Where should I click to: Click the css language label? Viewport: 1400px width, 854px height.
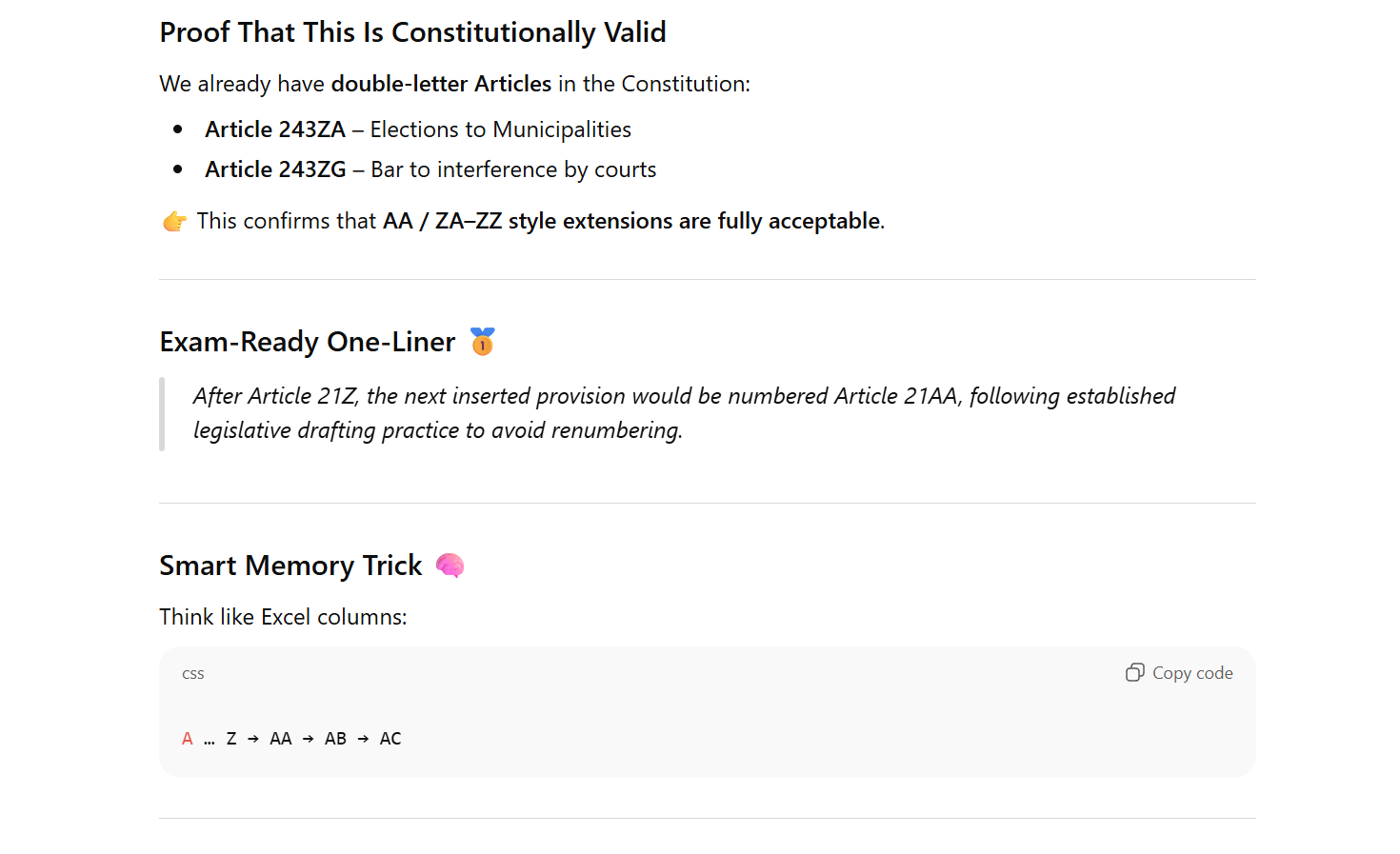click(193, 674)
